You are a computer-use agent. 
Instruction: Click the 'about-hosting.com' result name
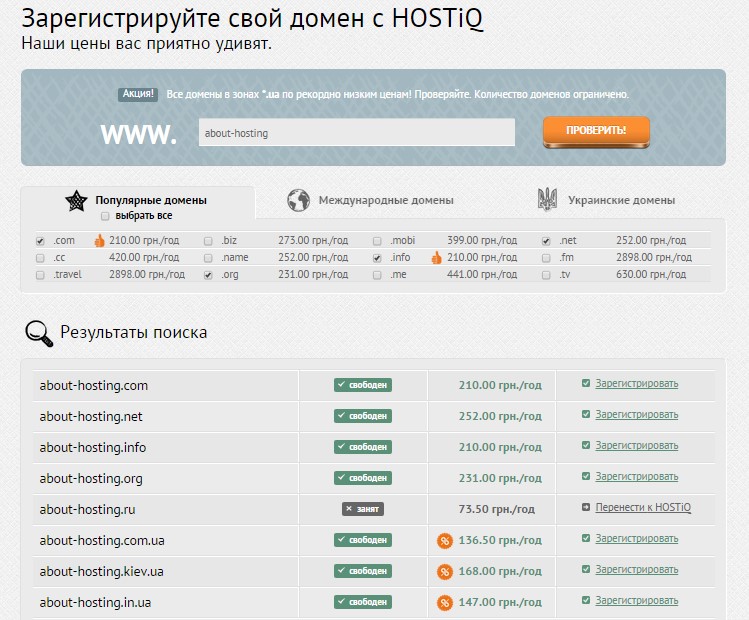pos(94,385)
